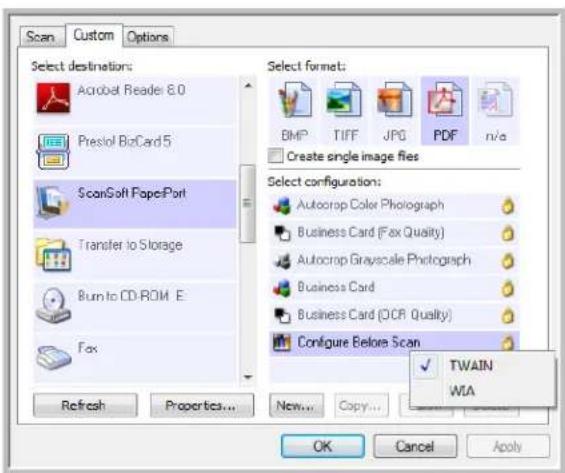Toggle lock on Business Card (OCR Quality)
The width and height of the screenshot is (565, 473).
(x=508, y=315)
